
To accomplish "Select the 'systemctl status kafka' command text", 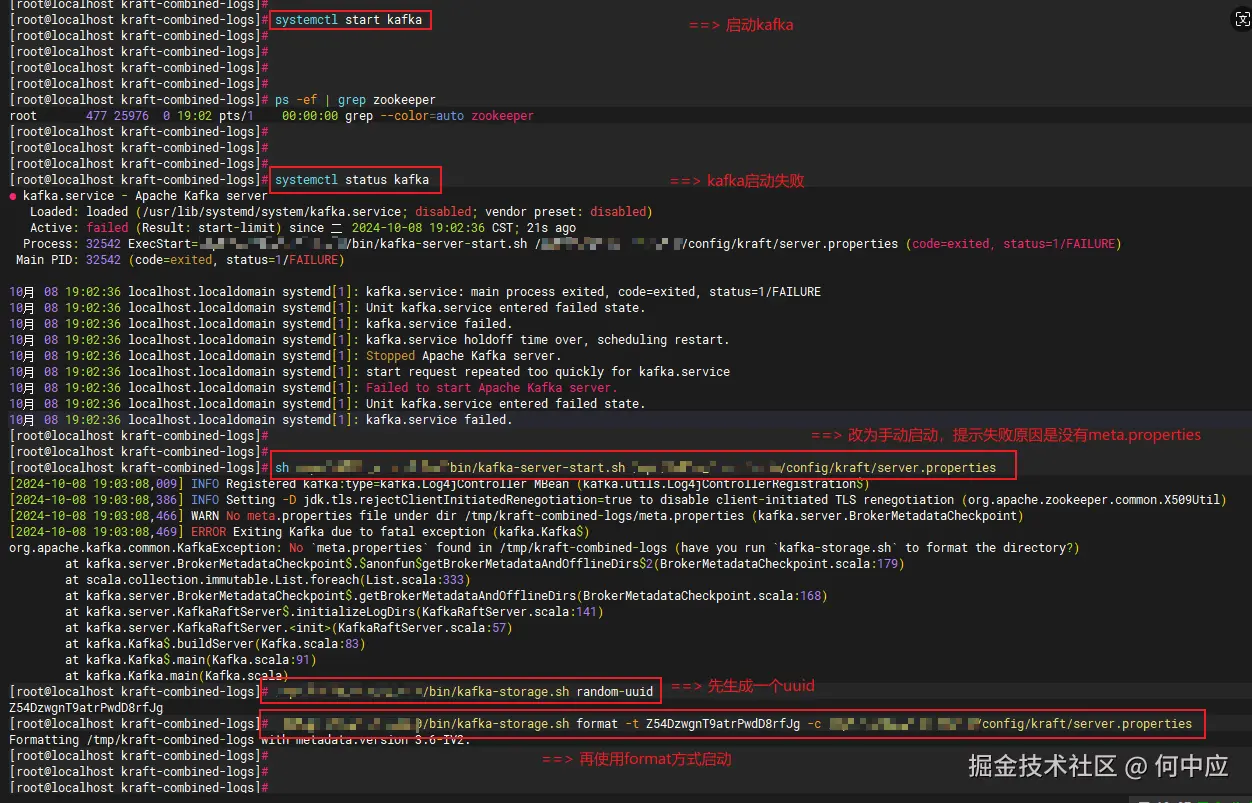I will [352, 180].
